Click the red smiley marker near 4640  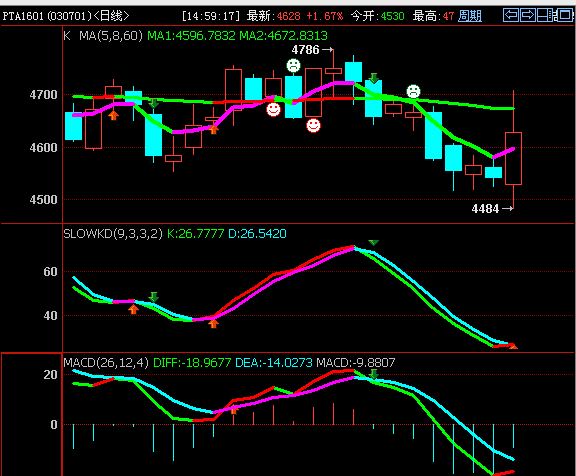coord(313,125)
